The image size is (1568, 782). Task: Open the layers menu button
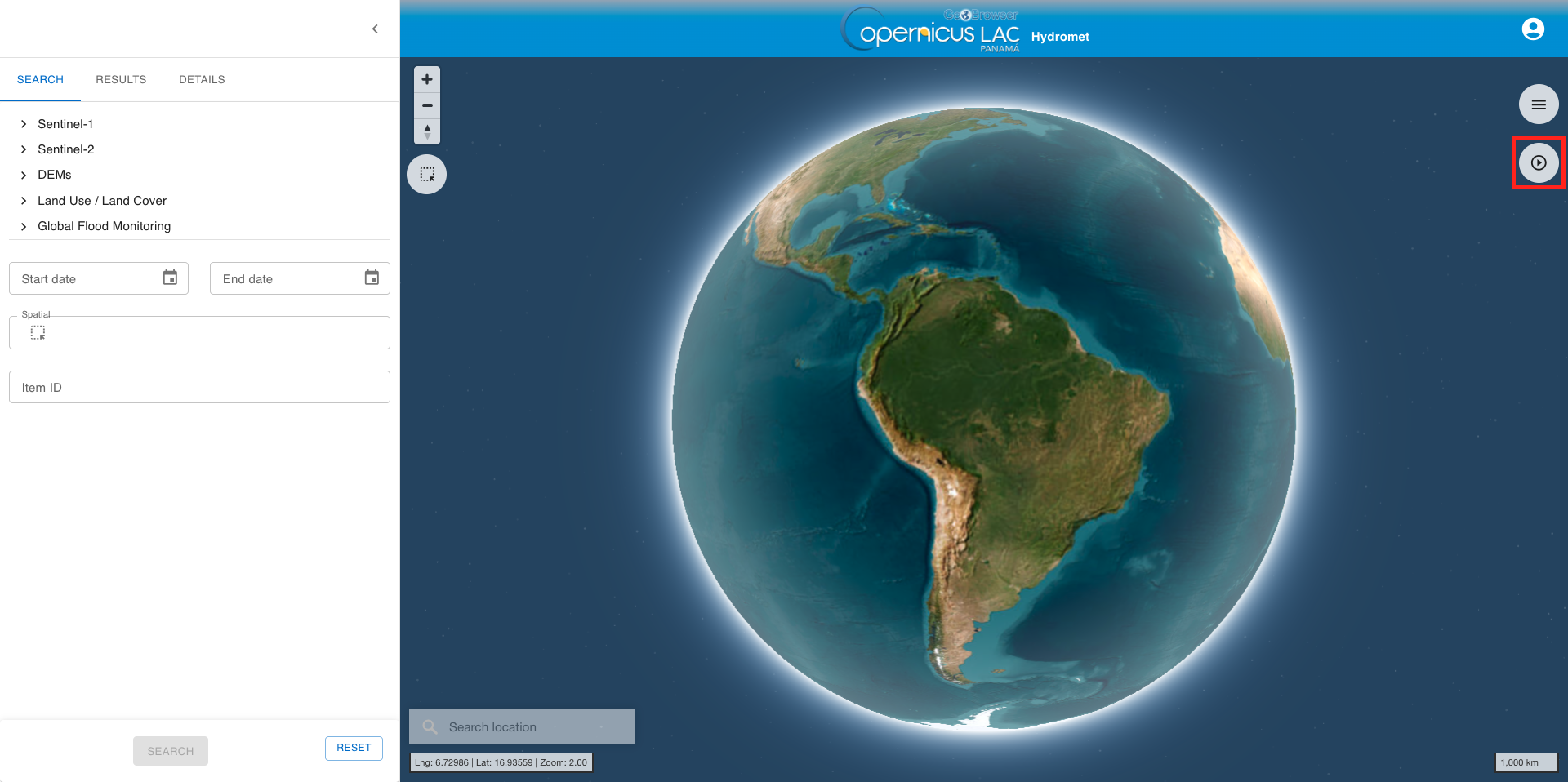(1538, 104)
